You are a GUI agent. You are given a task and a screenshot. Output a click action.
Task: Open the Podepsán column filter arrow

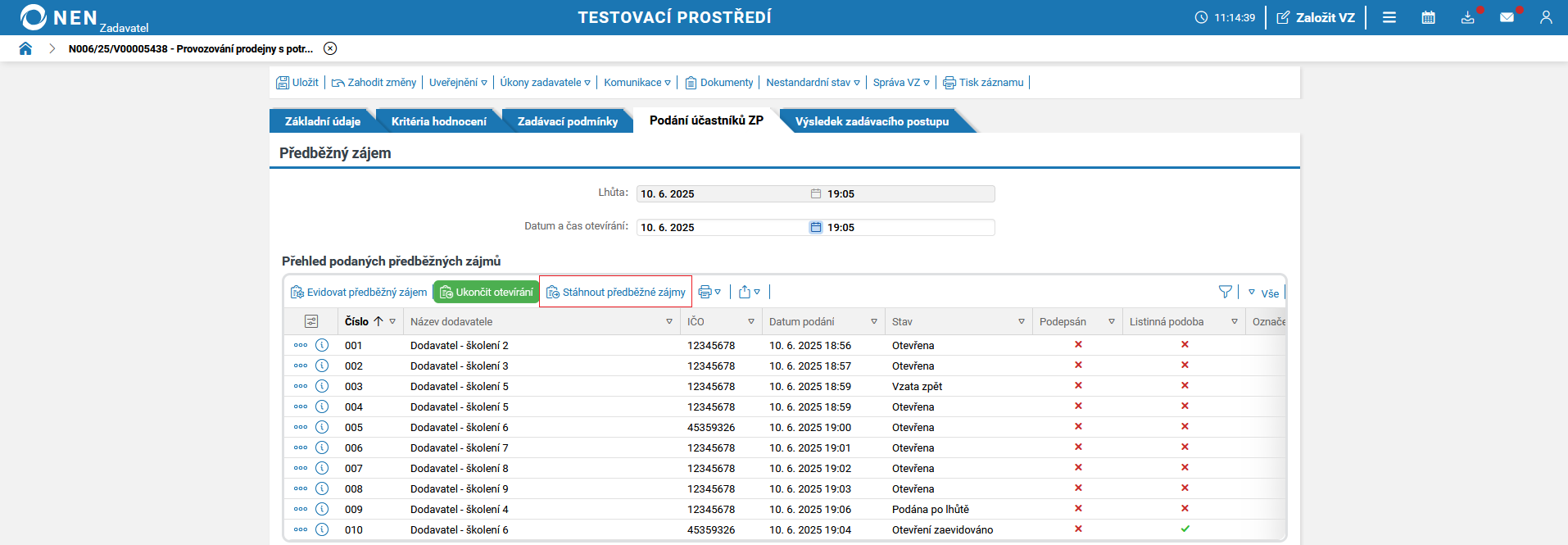[x=1112, y=321]
